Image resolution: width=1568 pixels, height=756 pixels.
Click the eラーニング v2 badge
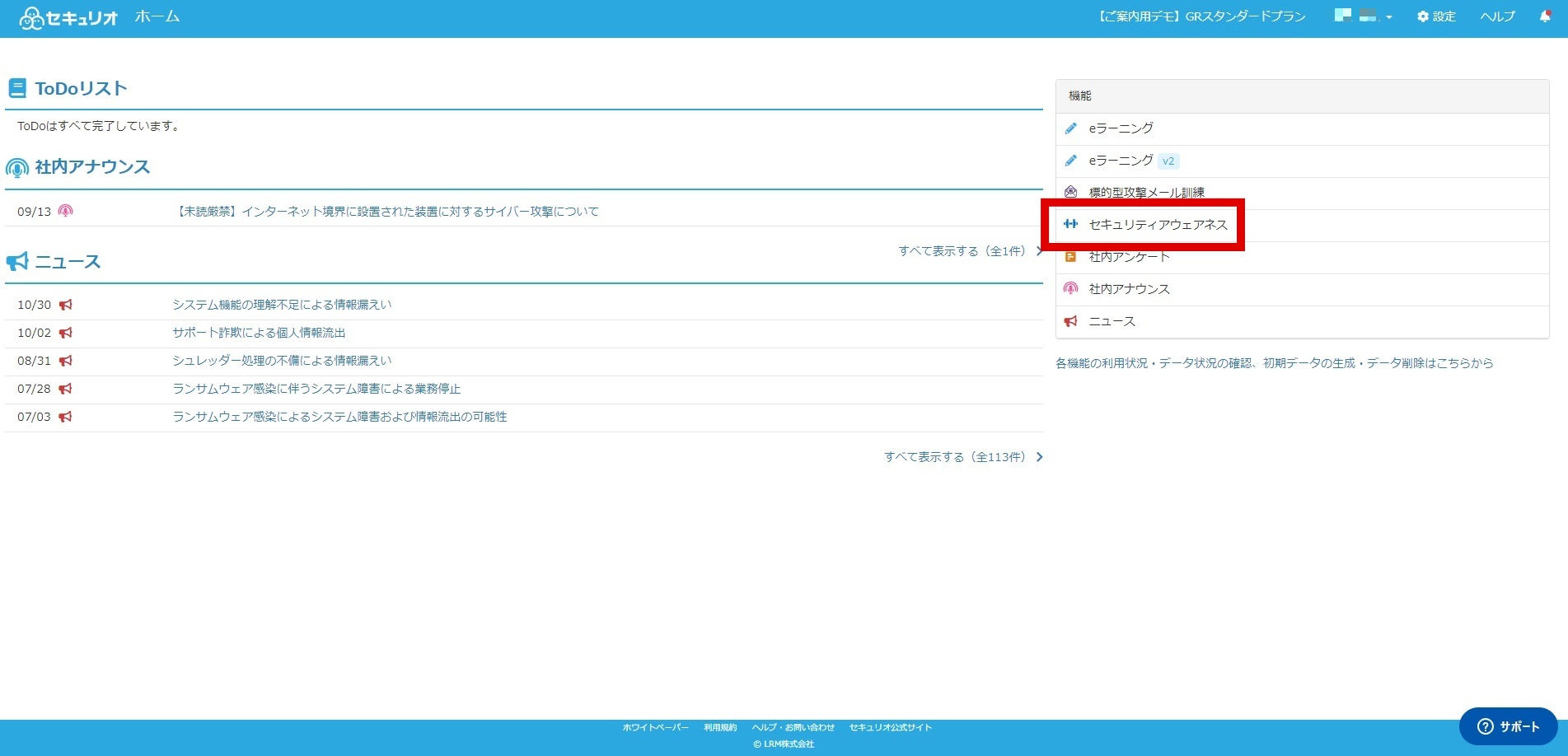coord(1168,161)
